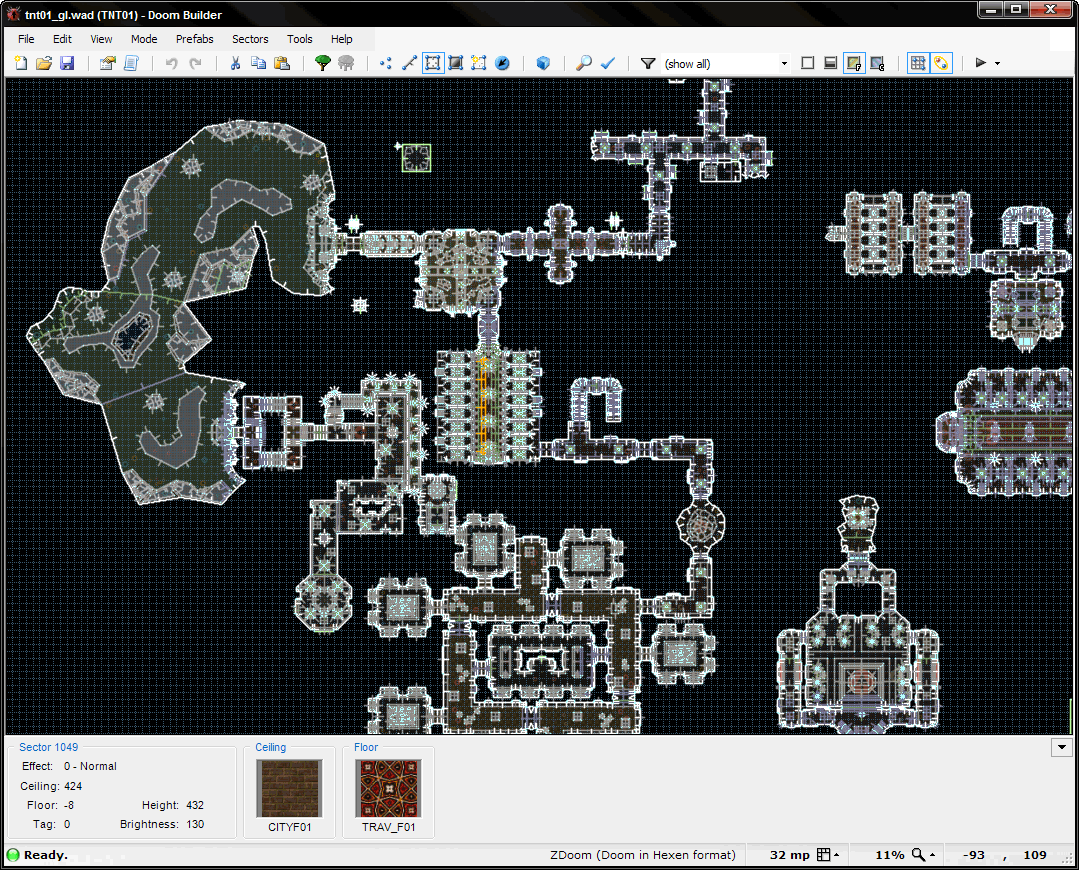The image size is (1079, 870).
Task: Open zoom level arrow next to 11%
Action: point(932,855)
